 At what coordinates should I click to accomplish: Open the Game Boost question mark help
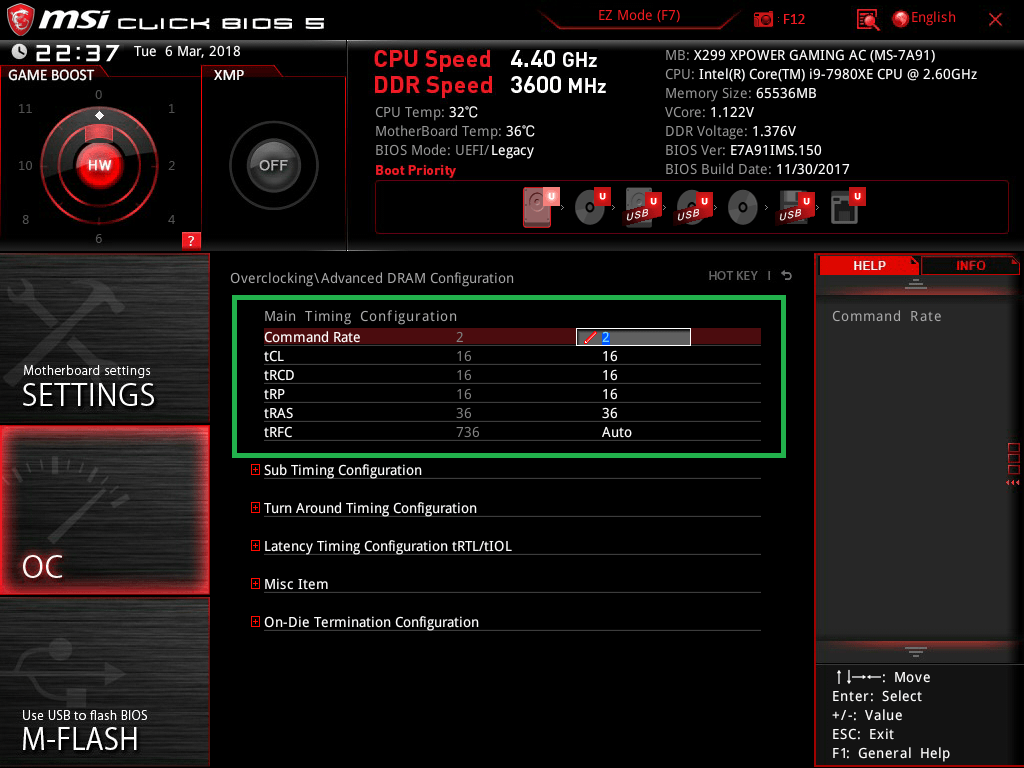pyautogui.click(x=191, y=240)
